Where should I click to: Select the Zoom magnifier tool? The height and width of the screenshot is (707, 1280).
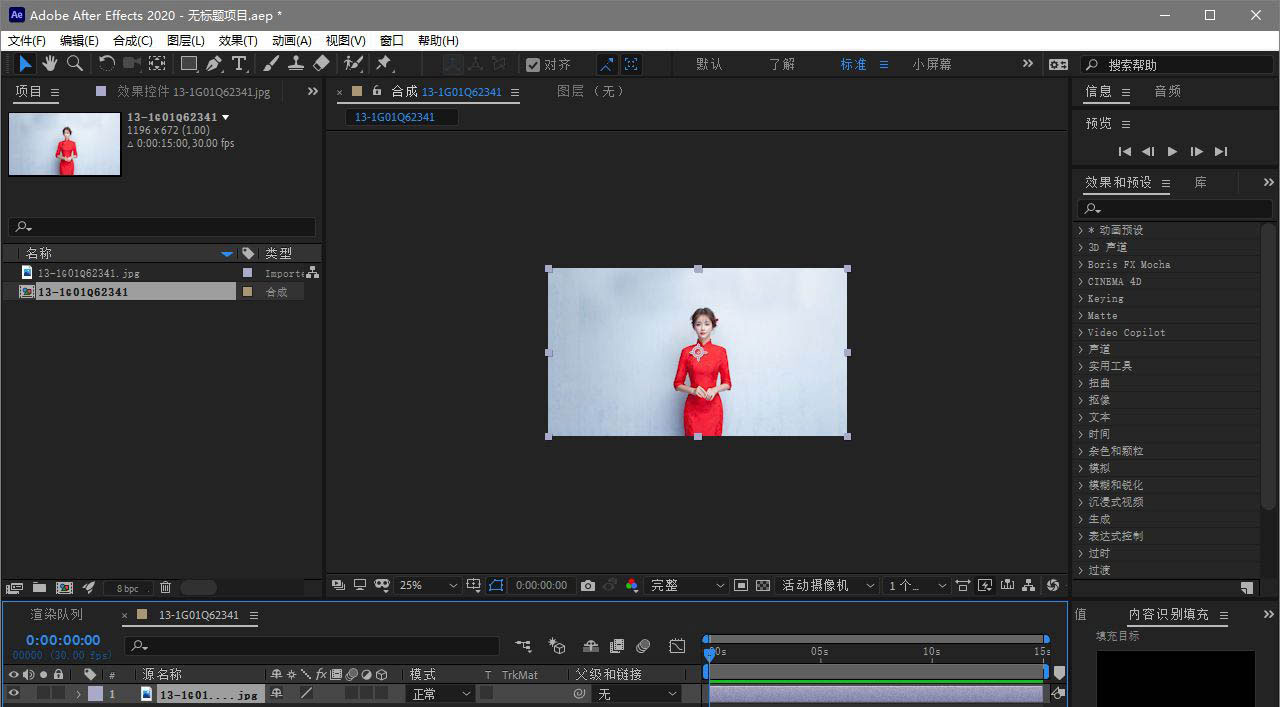point(75,64)
